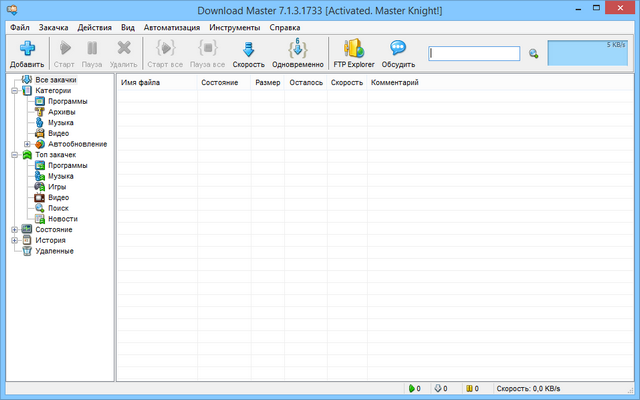Click the Скорость (Speed) toolbar icon

(248, 48)
